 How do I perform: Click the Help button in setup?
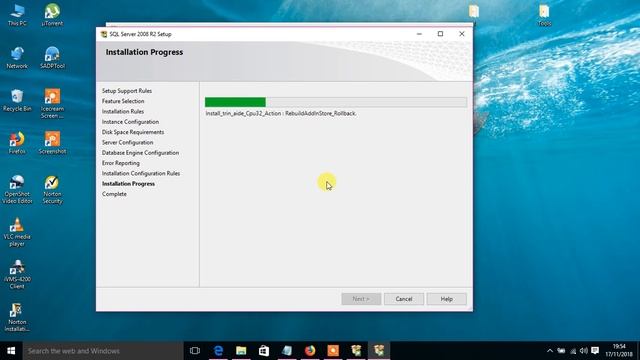(447, 299)
